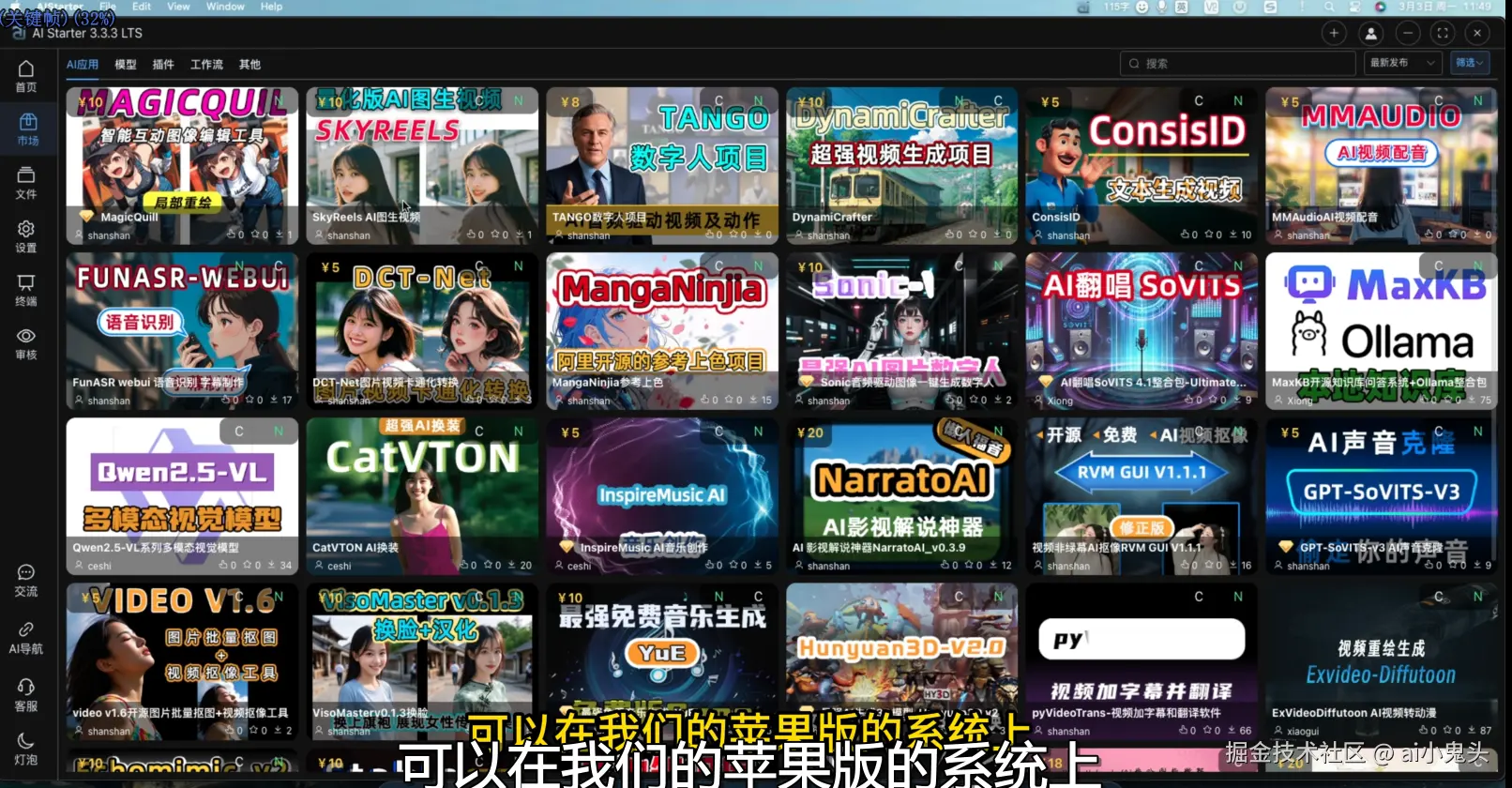The height and width of the screenshot is (788, 1512).
Task: Click the 英 input method menu bar icon
Action: (x=1182, y=7)
